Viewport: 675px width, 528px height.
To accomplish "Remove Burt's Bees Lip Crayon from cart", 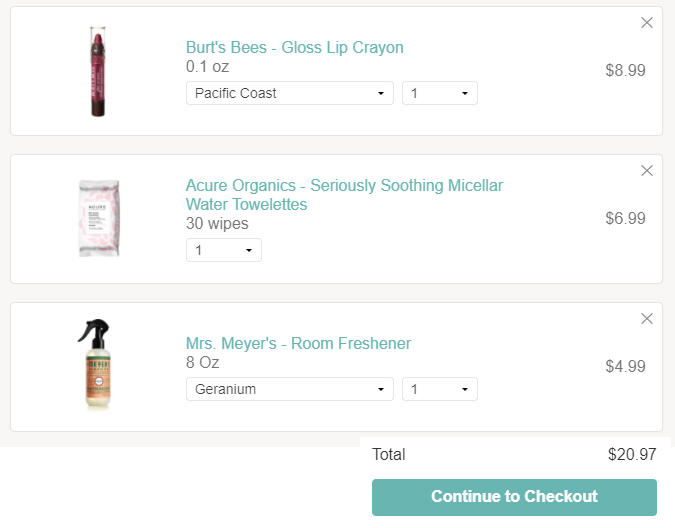I will 647,22.
